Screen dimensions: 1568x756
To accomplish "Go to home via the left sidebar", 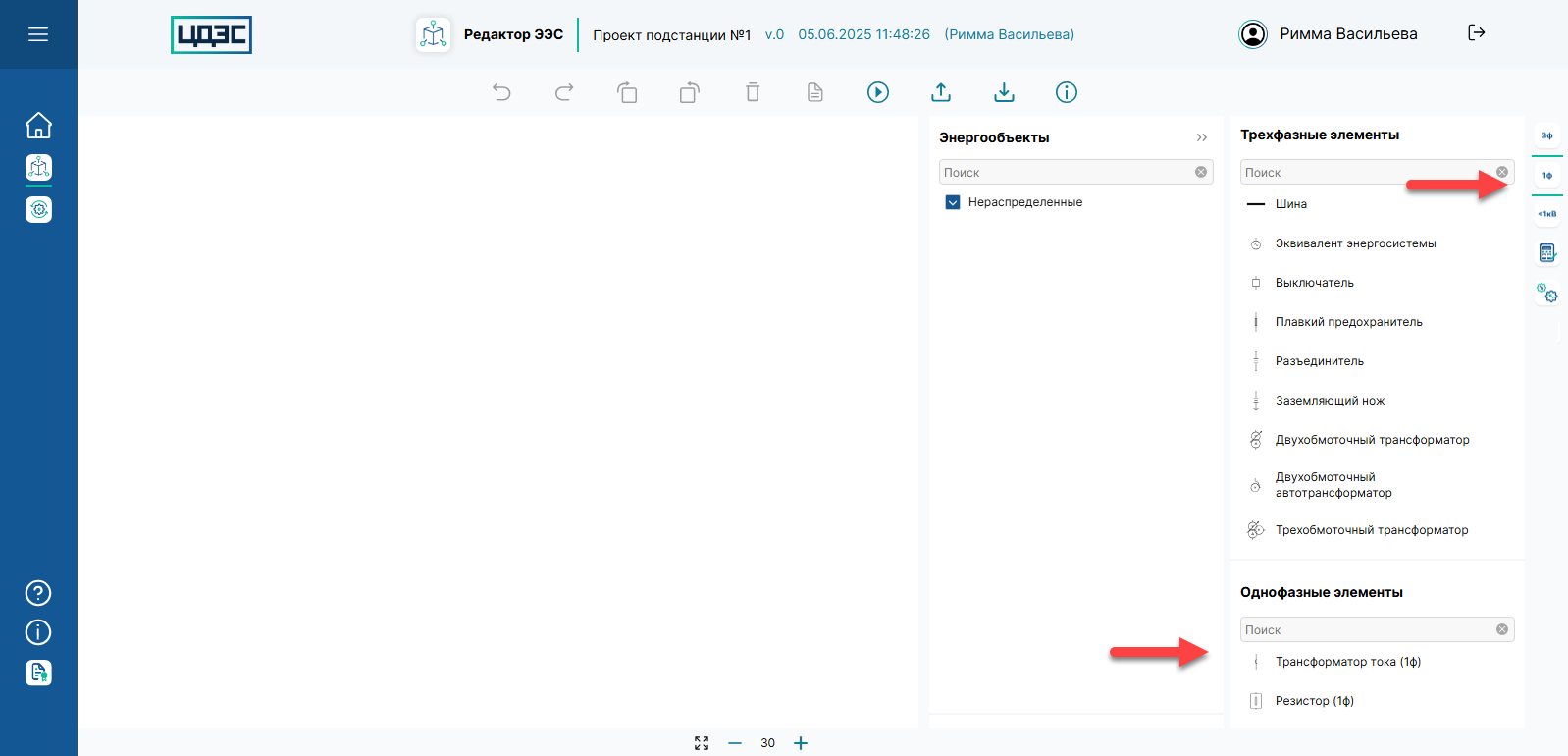I will tap(38, 126).
